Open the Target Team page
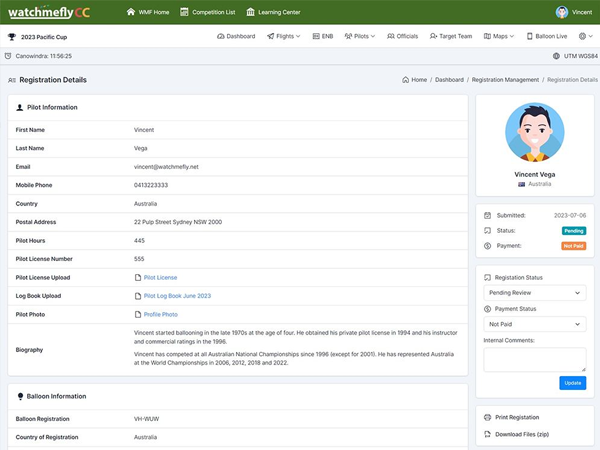Viewport: 600px width, 450px height. click(451, 36)
